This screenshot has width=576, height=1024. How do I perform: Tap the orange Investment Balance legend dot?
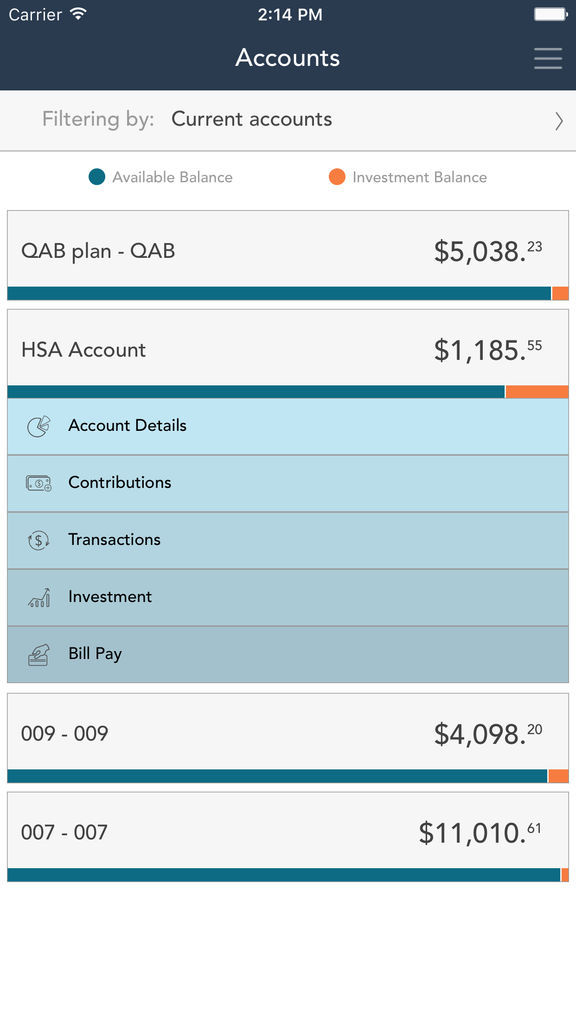[x=337, y=177]
